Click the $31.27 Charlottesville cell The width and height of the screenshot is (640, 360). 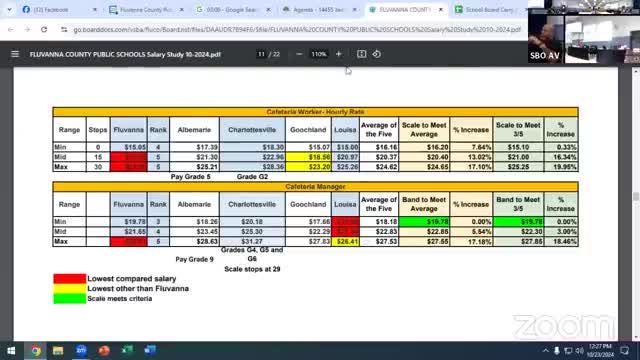[x=252, y=242]
